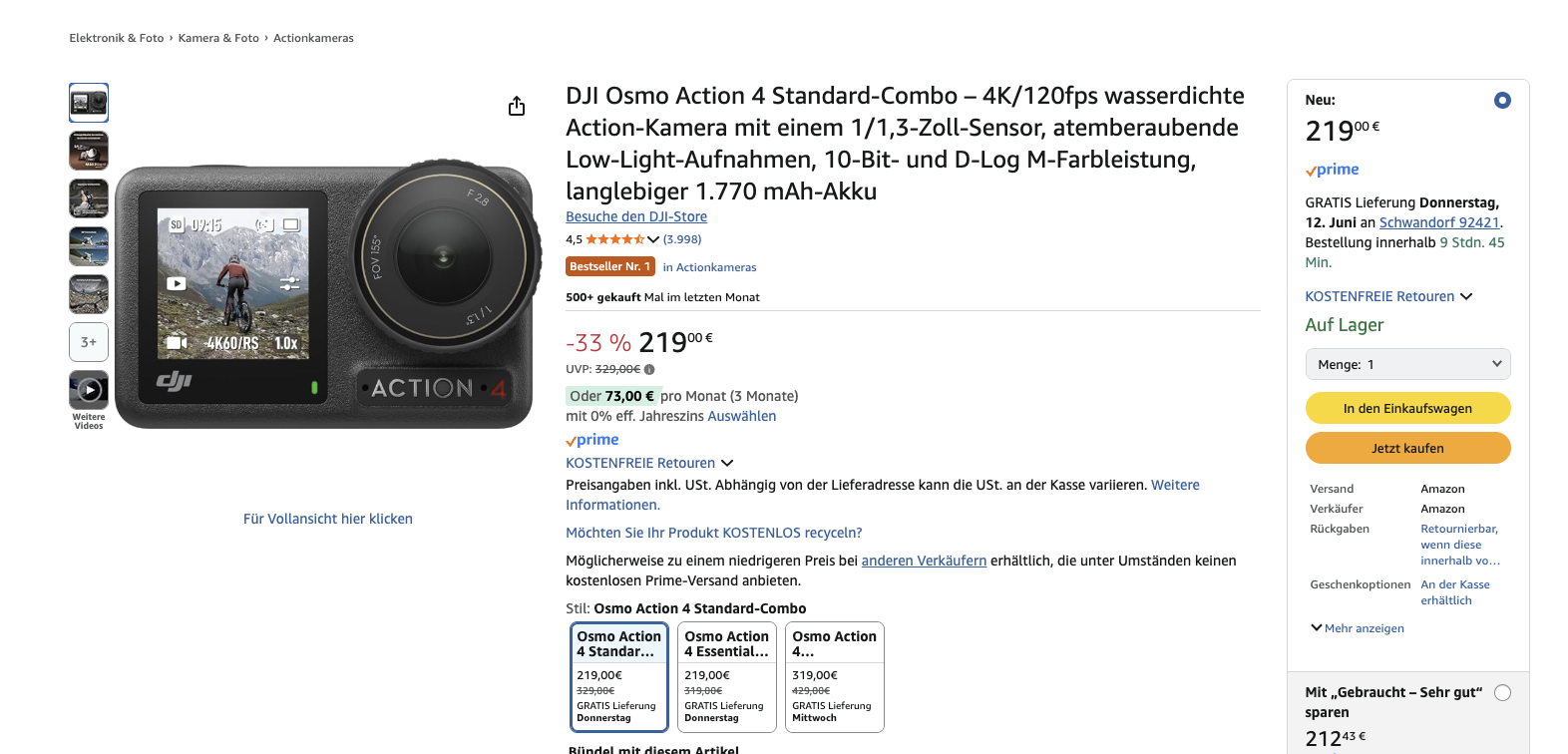Open the Weitere Videos play thumbnail
Viewport: 1568px width, 754px height.
tap(89, 390)
